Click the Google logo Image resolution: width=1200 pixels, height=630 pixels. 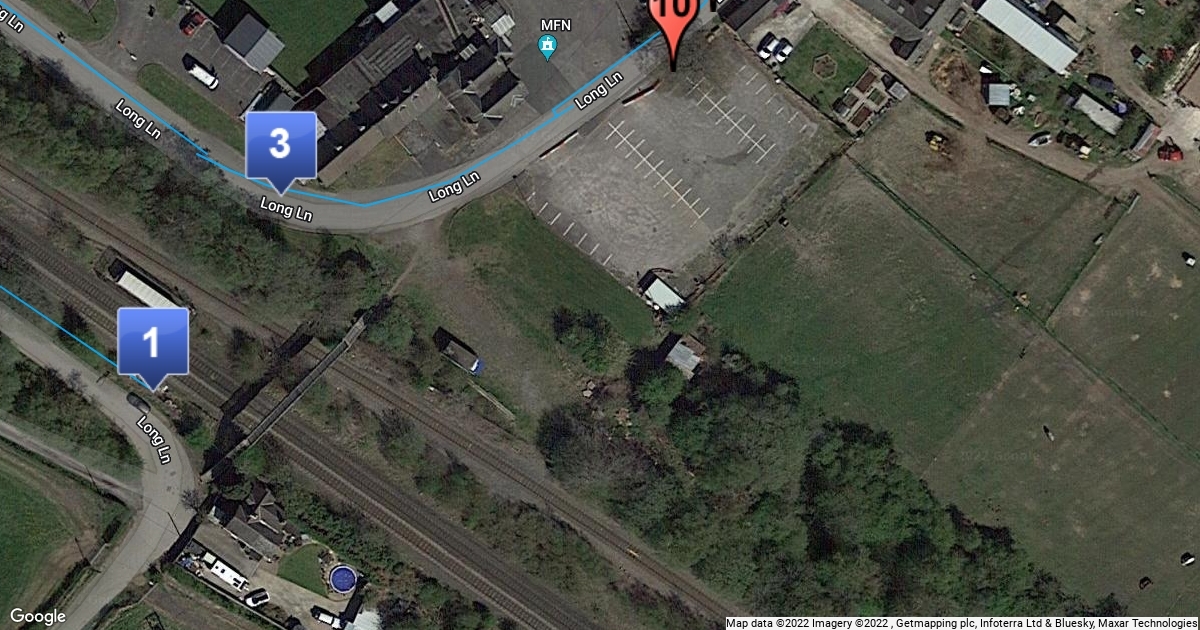(x=38, y=616)
